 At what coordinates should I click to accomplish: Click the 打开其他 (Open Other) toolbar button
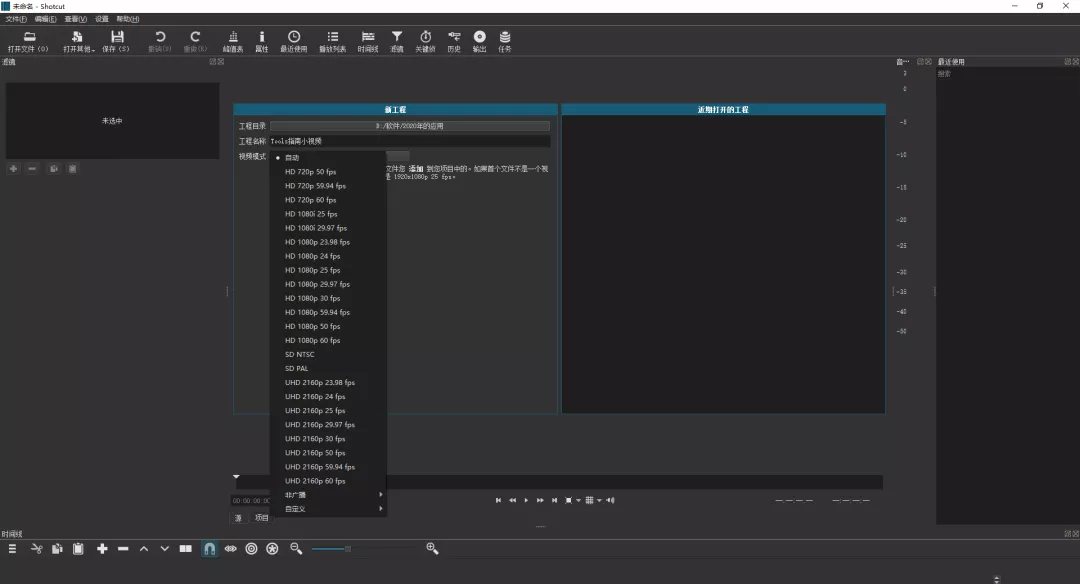point(78,41)
